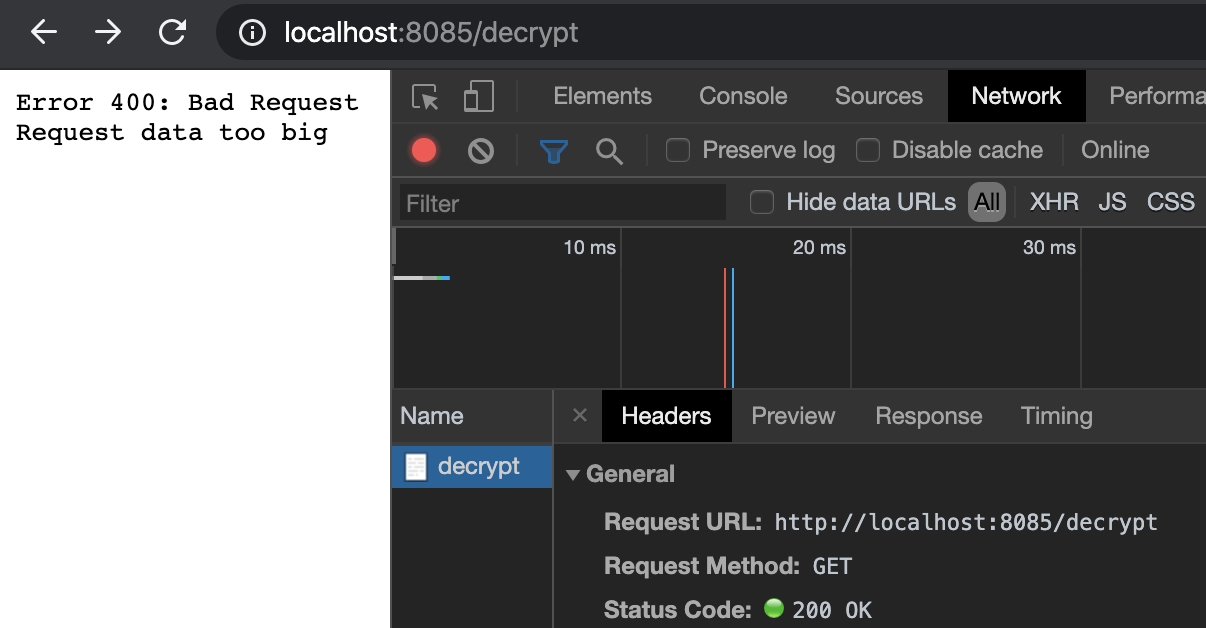The image size is (1206, 628).
Task: Toggle the device toolbar icon
Action: 478,96
